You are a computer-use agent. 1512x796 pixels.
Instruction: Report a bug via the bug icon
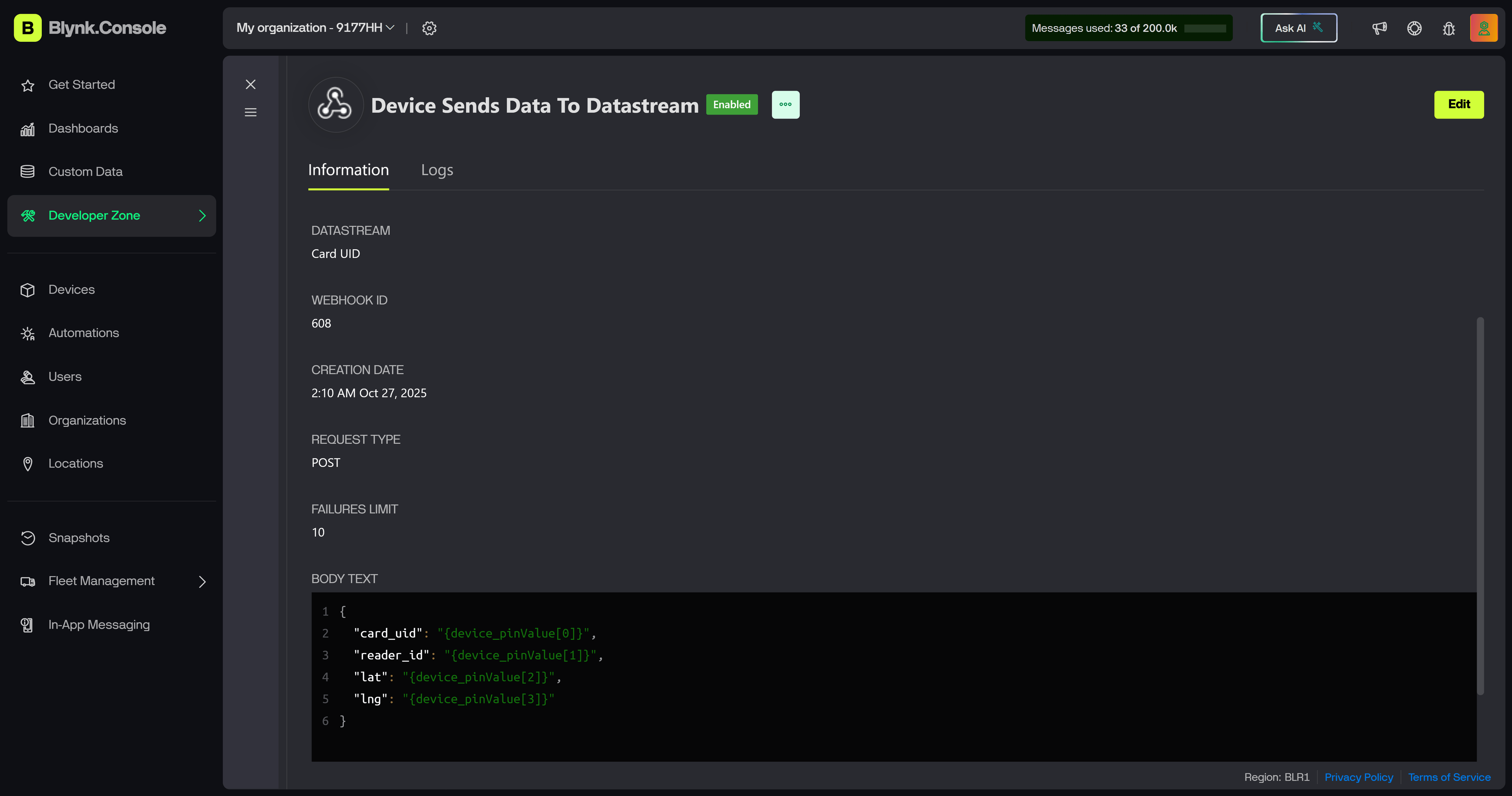1449,28
